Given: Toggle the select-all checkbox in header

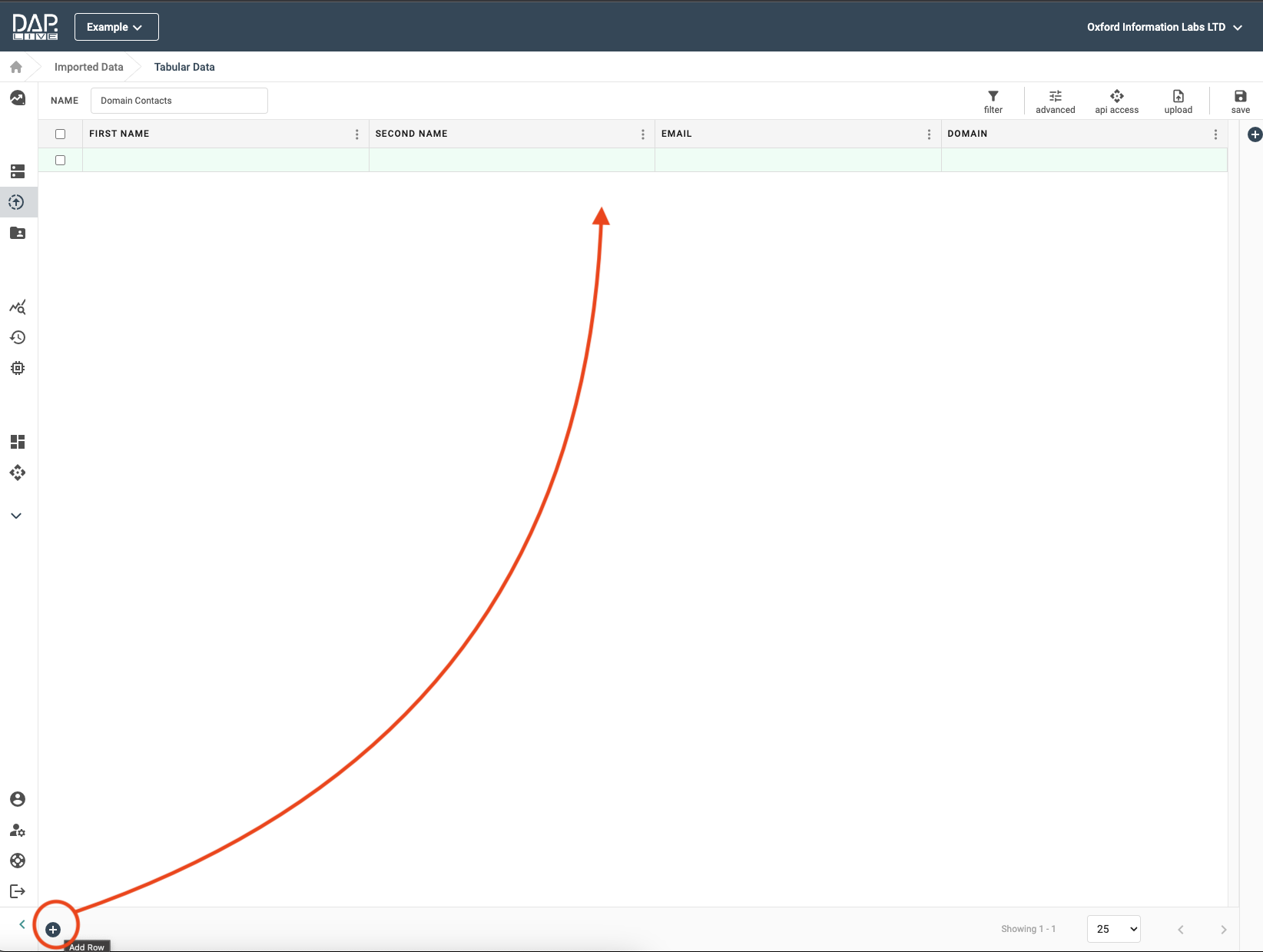Looking at the screenshot, I should point(61,134).
